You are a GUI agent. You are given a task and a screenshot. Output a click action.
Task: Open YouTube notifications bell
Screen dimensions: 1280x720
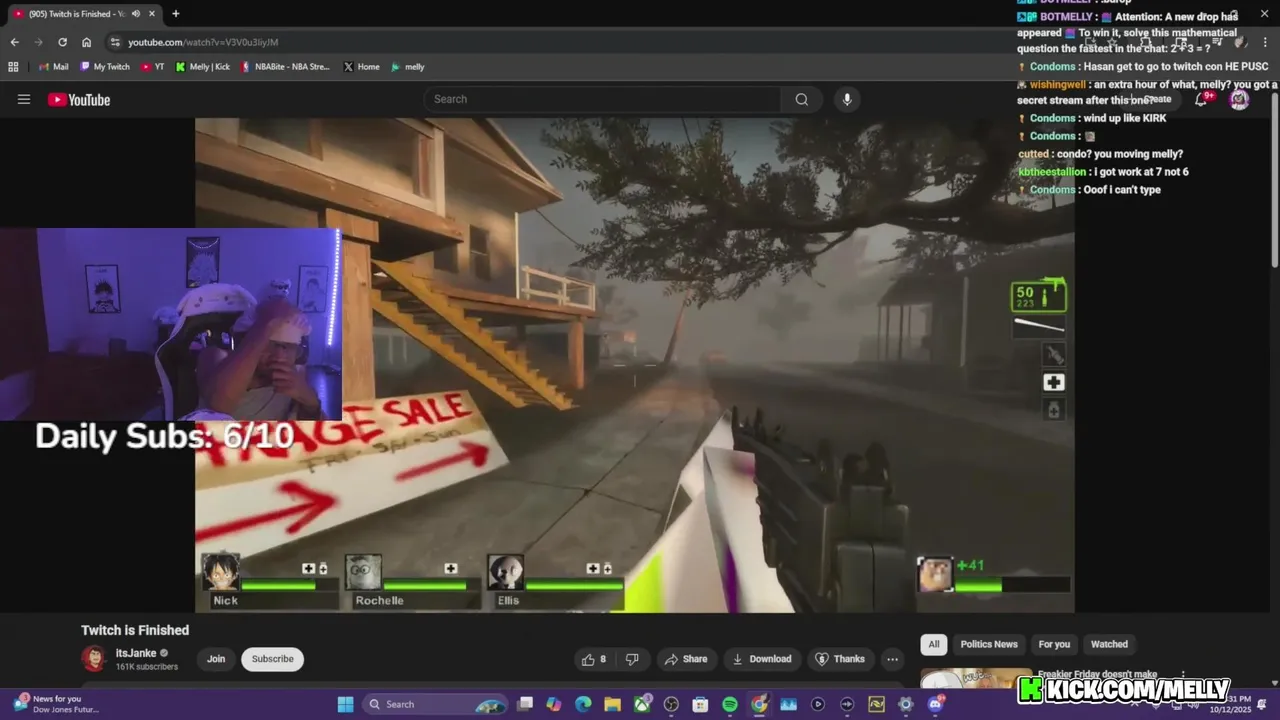[1202, 99]
